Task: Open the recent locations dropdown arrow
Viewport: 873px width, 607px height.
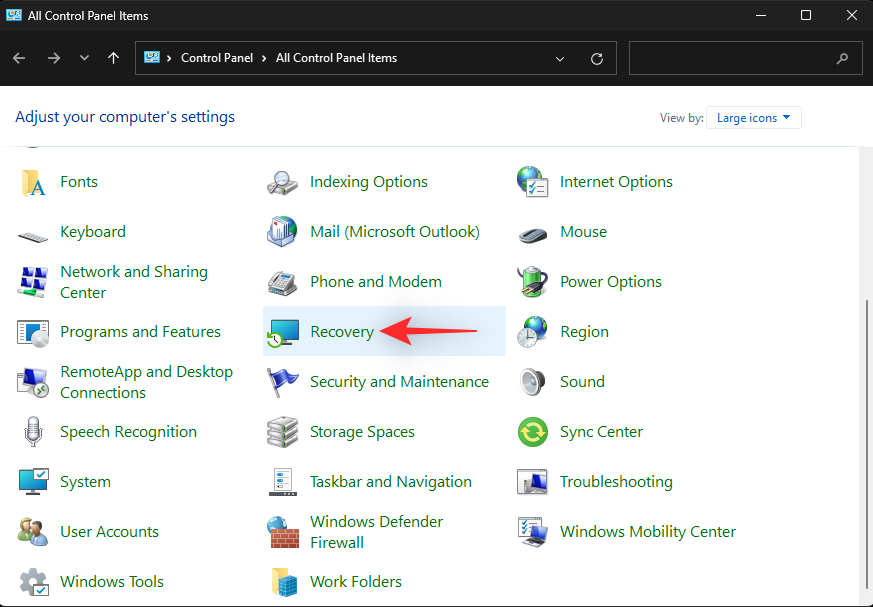Action: click(84, 58)
